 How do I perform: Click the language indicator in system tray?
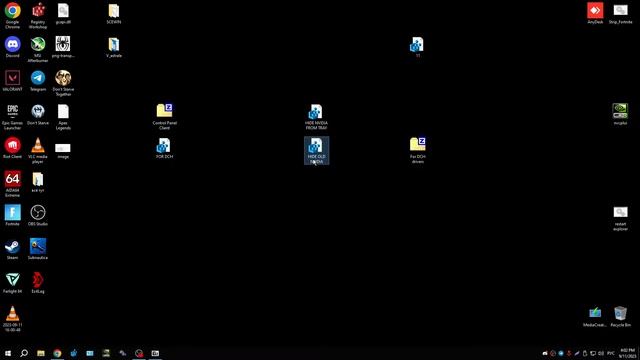(611, 353)
